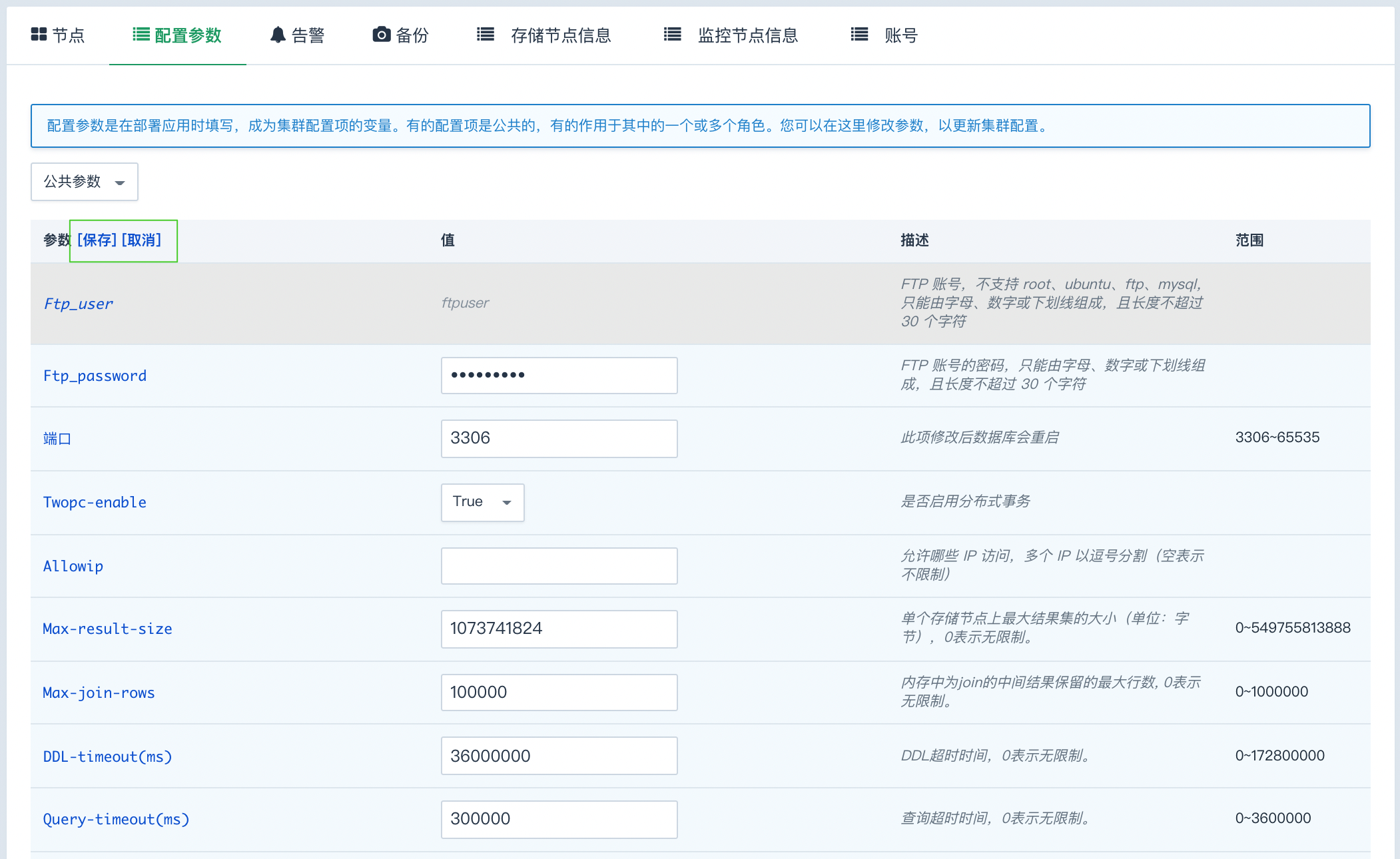Click the Ftp_user parameter name

(79, 304)
